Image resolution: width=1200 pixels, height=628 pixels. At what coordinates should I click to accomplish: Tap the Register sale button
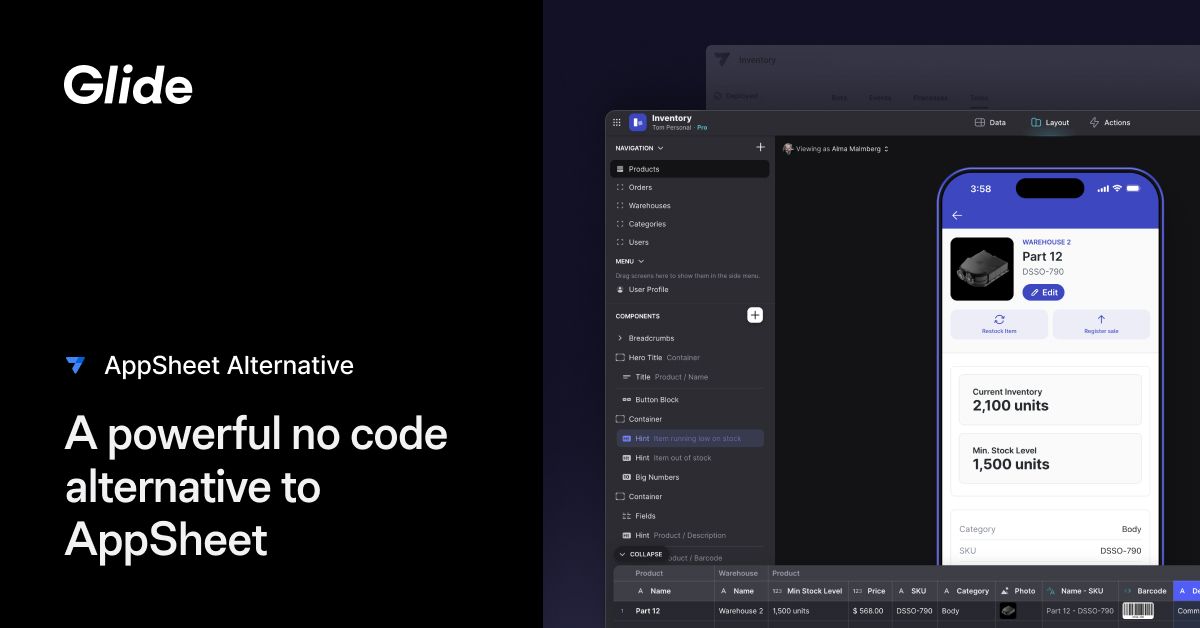1101,324
